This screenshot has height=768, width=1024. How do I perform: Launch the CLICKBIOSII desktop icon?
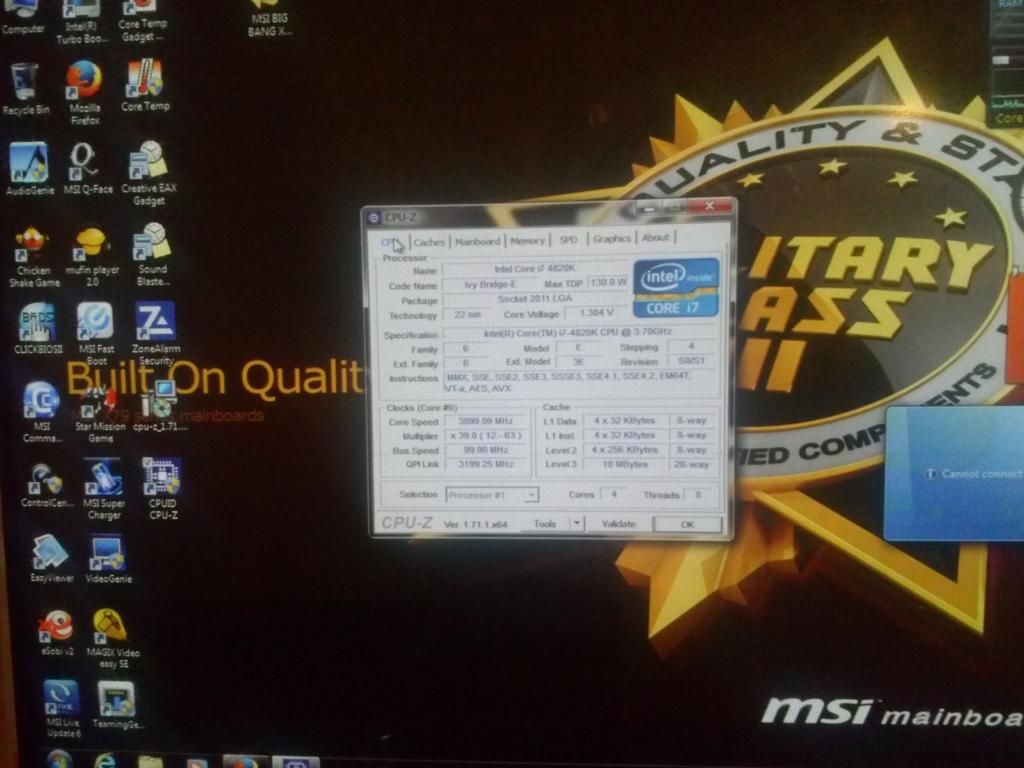pos(38,328)
